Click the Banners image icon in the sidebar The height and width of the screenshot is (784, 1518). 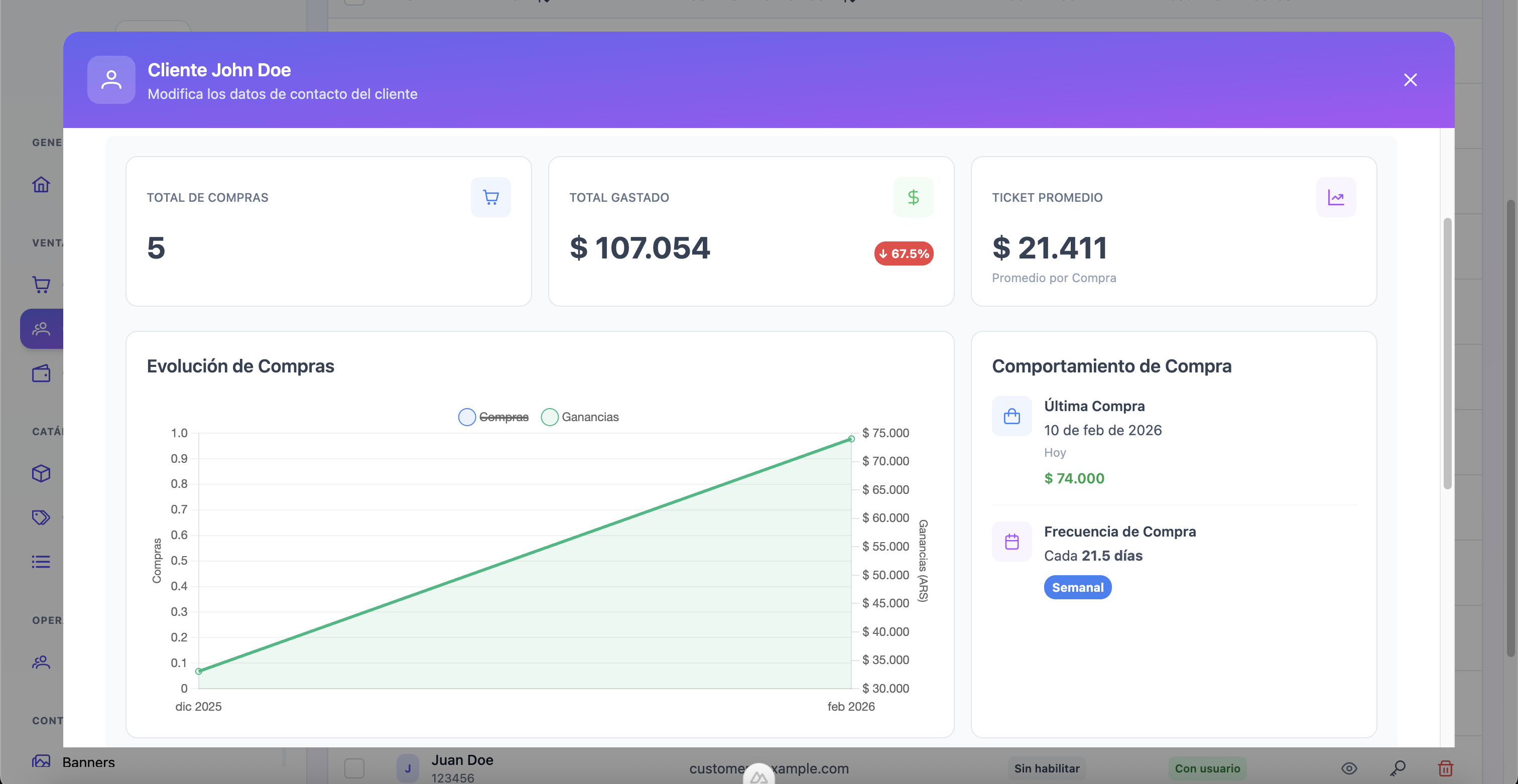click(41, 761)
